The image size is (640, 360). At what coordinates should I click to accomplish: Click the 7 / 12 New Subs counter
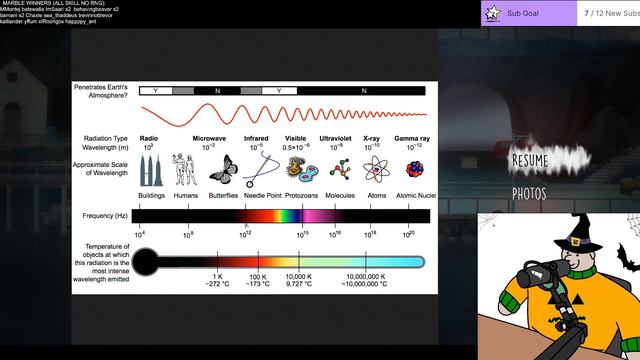point(611,13)
